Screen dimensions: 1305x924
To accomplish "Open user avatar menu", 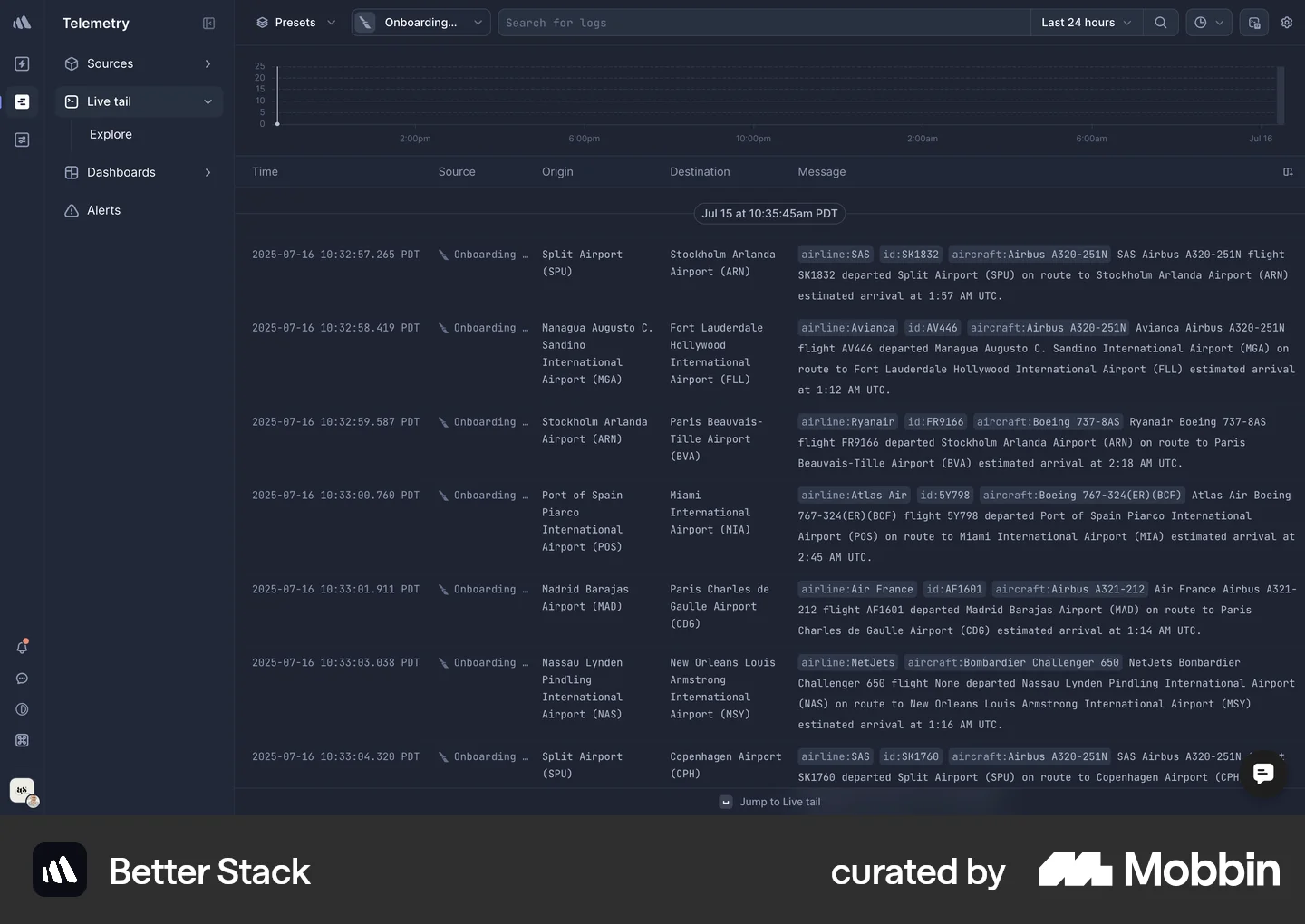I will [23, 791].
